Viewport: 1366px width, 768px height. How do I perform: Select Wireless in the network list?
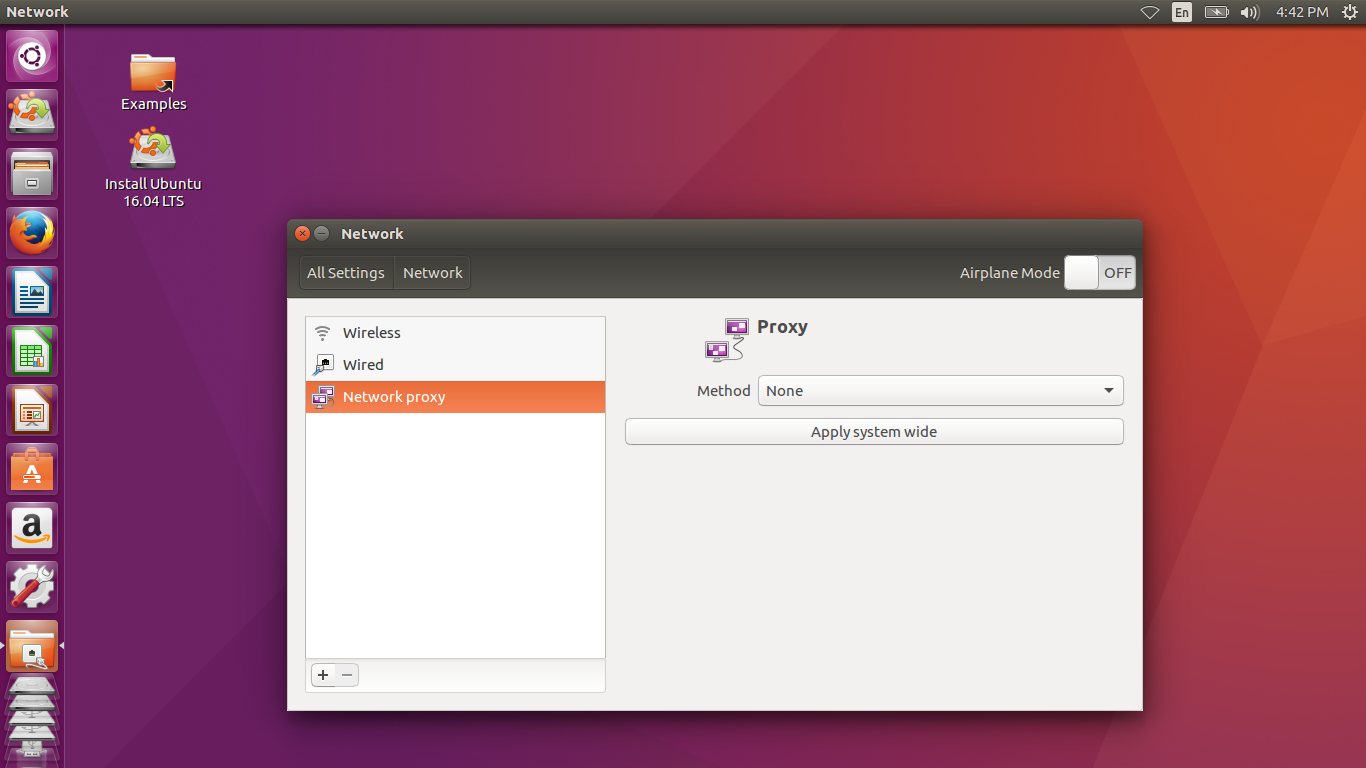pos(455,333)
